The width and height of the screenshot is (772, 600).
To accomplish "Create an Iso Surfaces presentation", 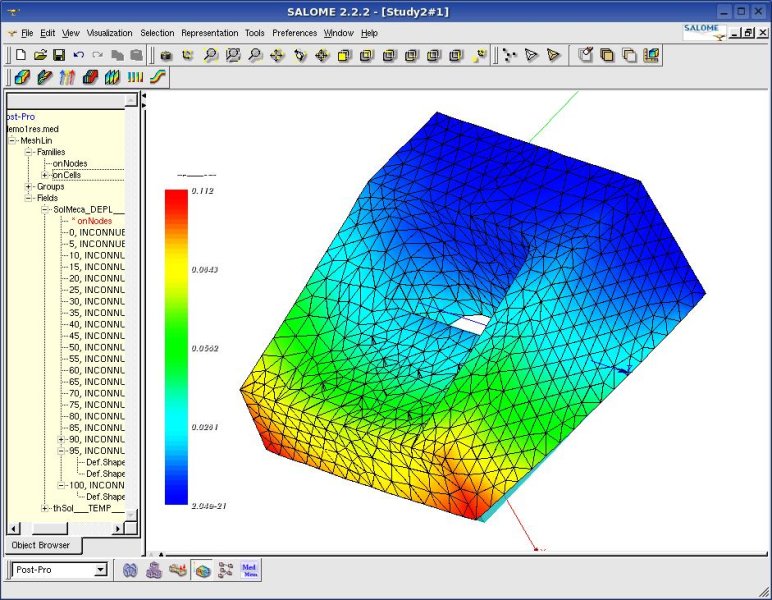I will (90, 77).
